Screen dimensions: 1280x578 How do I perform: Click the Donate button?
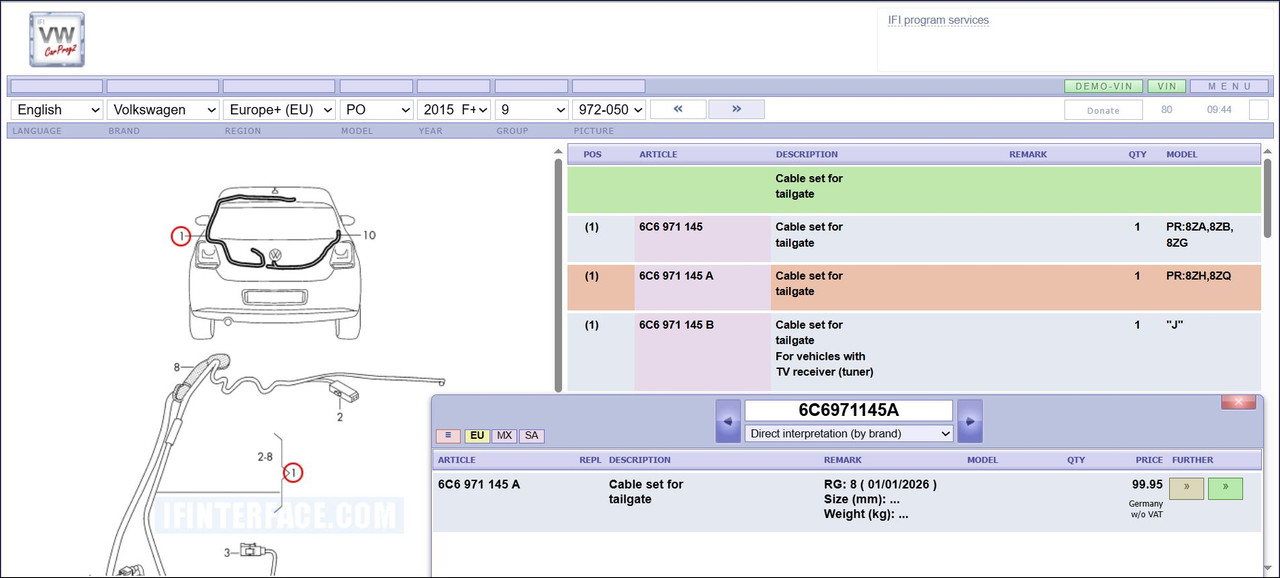click(x=1103, y=110)
